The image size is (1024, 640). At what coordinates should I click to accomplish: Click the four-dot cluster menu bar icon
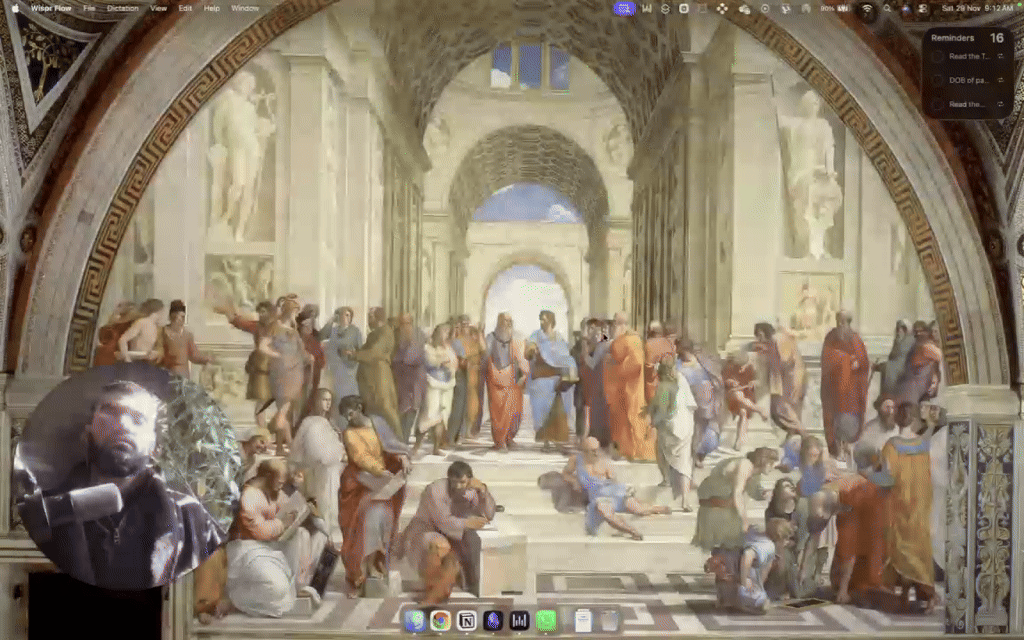tap(722, 8)
